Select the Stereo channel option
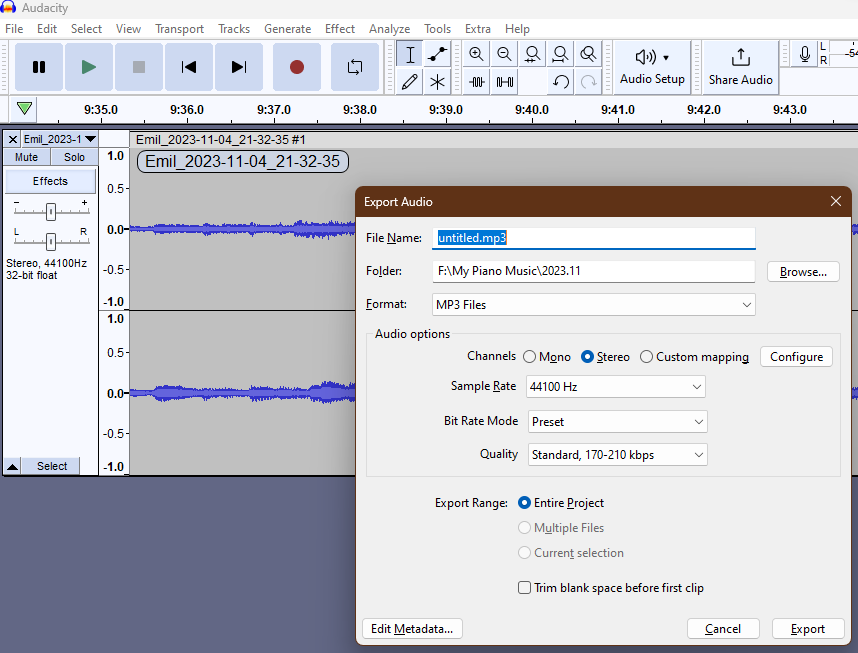Viewport: 858px width, 653px height. [x=606, y=357]
